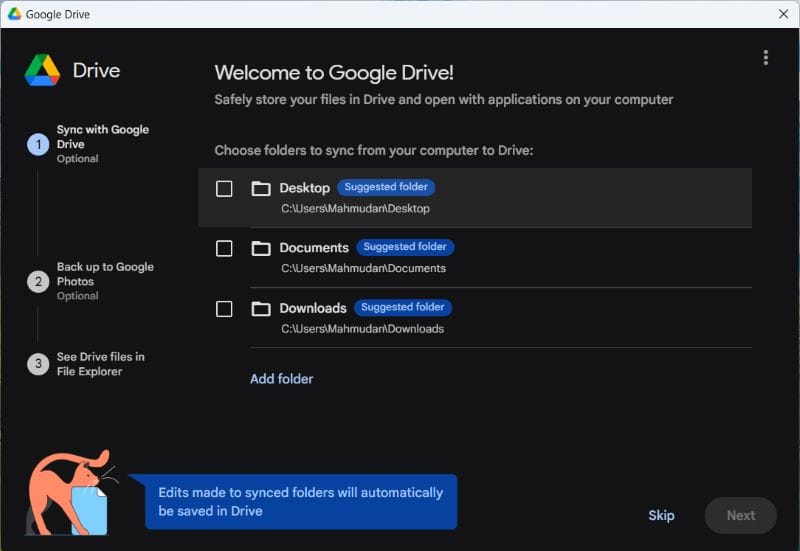Click the Google Drive logo in sidebar
The height and width of the screenshot is (551, 800).
(x=43, y=70)
